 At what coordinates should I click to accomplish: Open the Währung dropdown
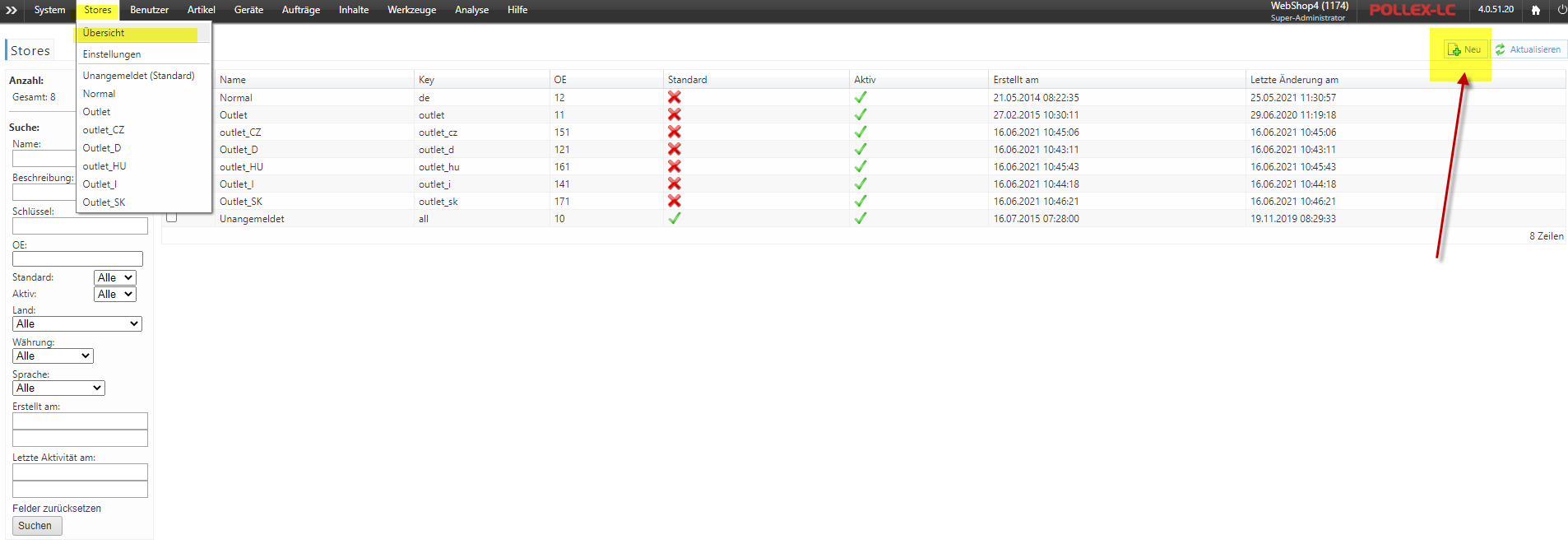pos(53,356)
